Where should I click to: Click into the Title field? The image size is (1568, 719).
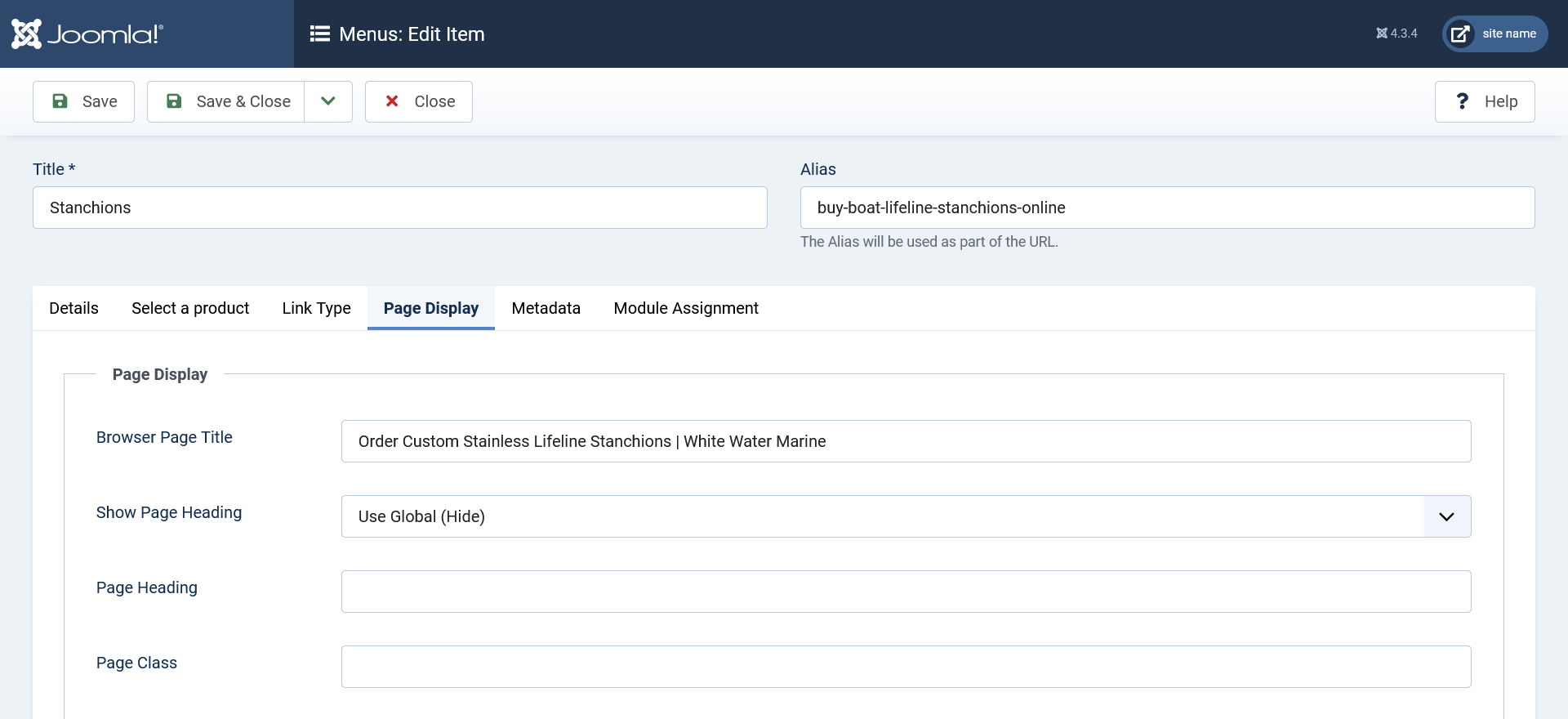(399, 208)
